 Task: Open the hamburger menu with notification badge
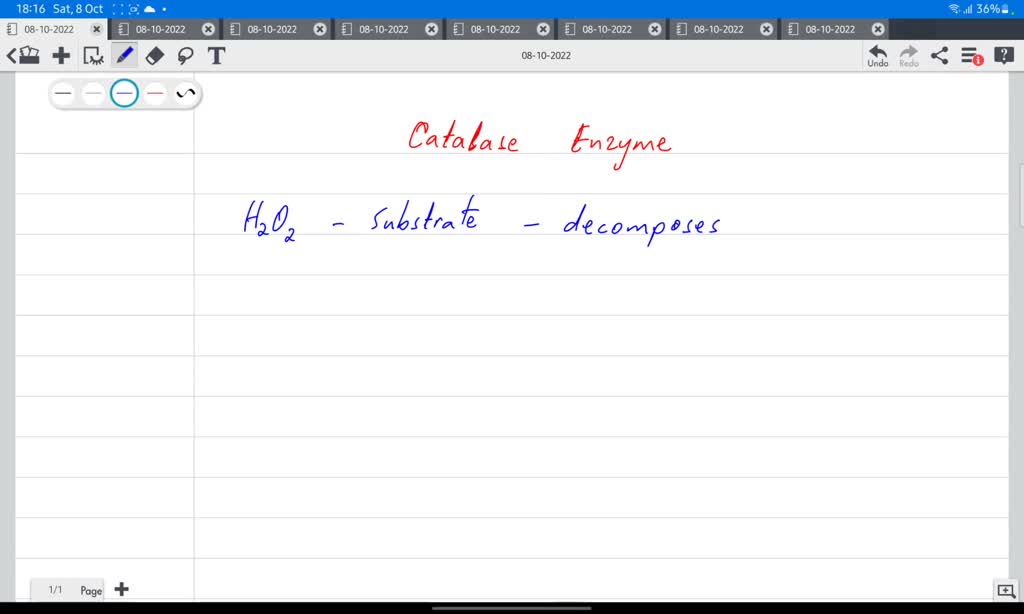coord(968,55)
